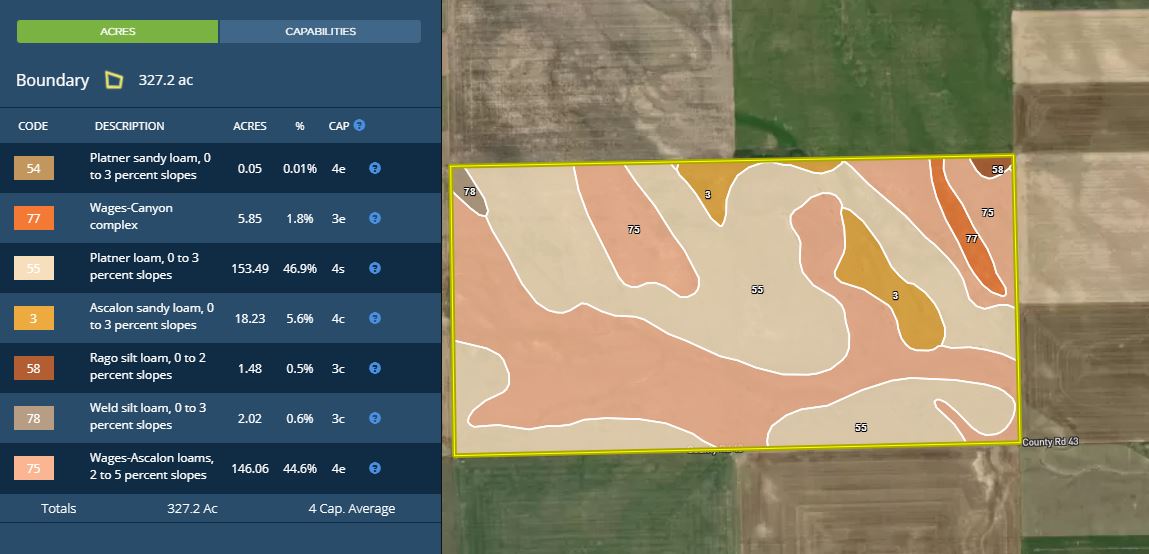Select the orange code 77 swatch

point(33,218)
